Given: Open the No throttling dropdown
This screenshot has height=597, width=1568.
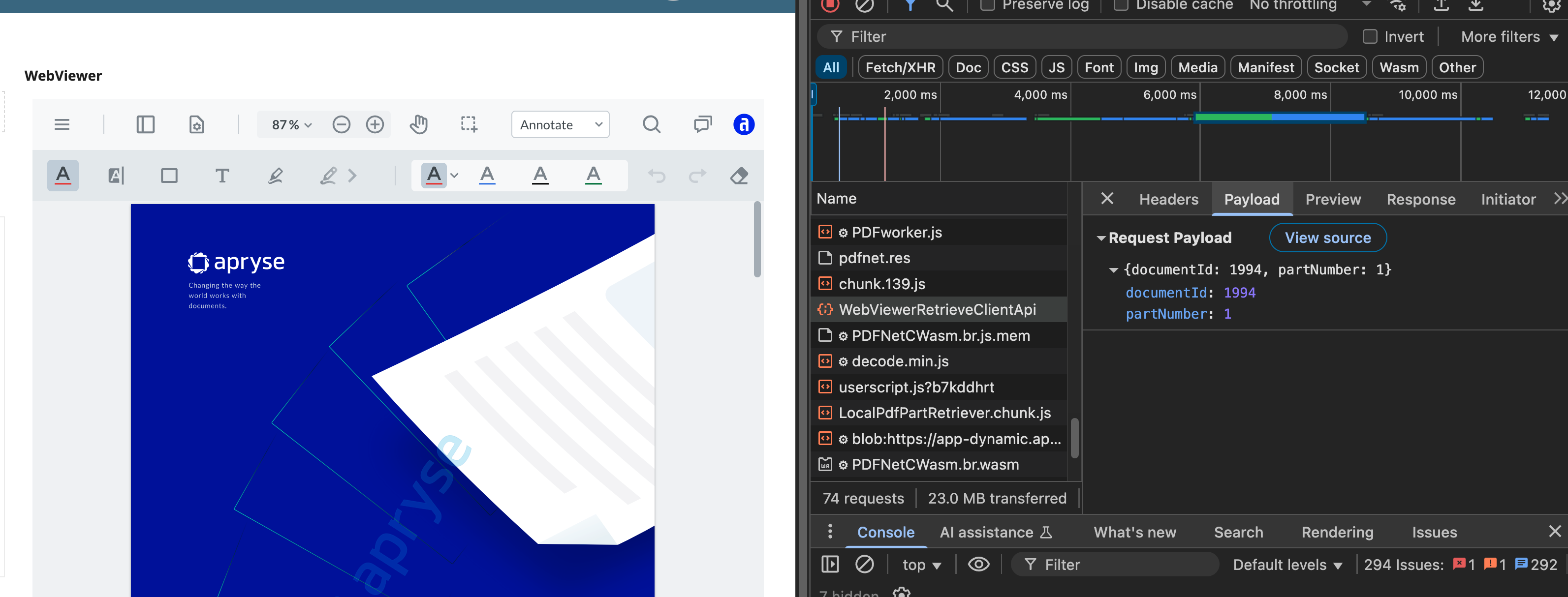Looking at the screenshot, I should tap(1310, 5).
